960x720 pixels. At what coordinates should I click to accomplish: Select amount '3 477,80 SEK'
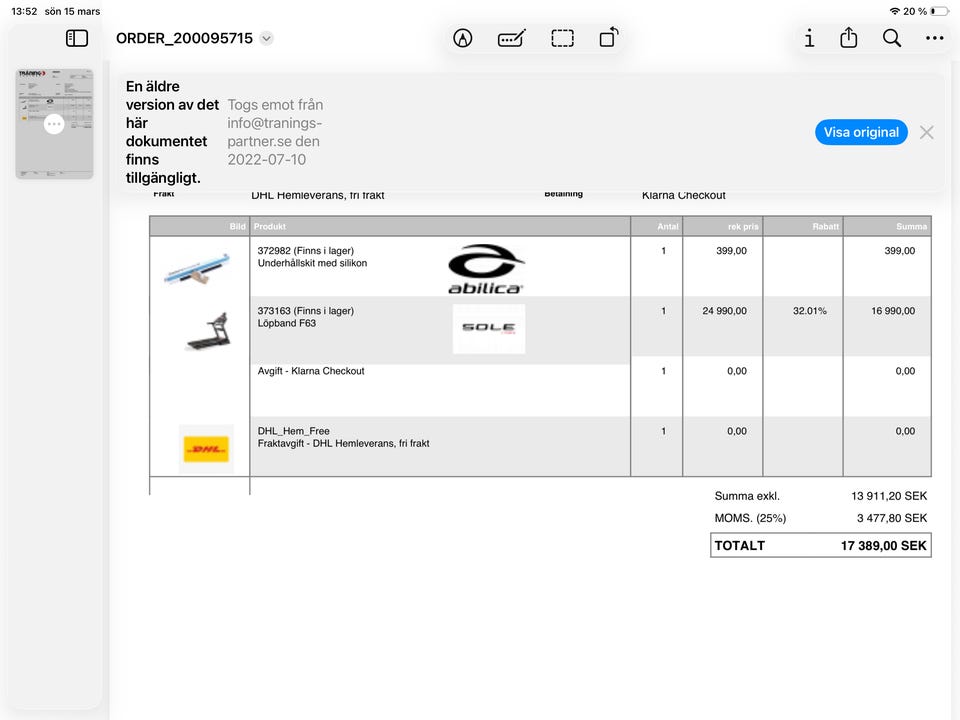coord(892,518)
